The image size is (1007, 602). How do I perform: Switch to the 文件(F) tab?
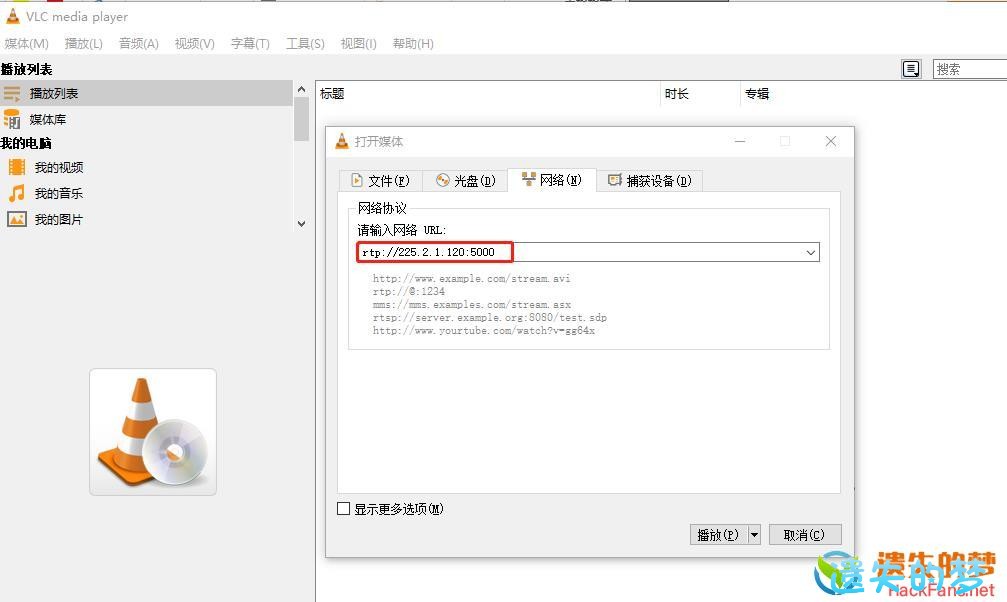(381, 181)
